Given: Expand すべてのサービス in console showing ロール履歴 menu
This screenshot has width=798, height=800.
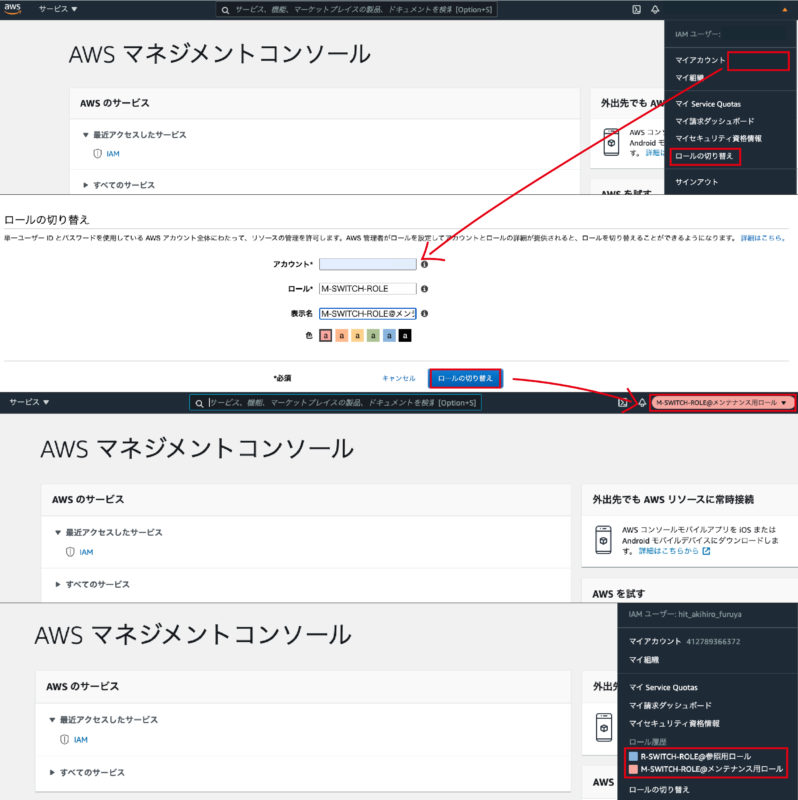Looking at the screenshot, I should (53, 773).
